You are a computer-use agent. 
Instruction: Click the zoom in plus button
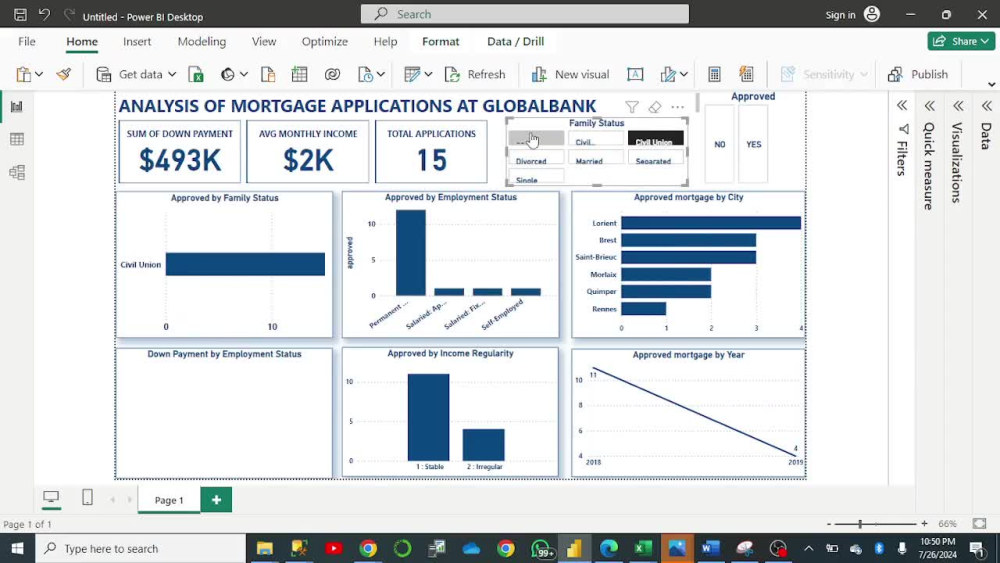coord(924,523)
